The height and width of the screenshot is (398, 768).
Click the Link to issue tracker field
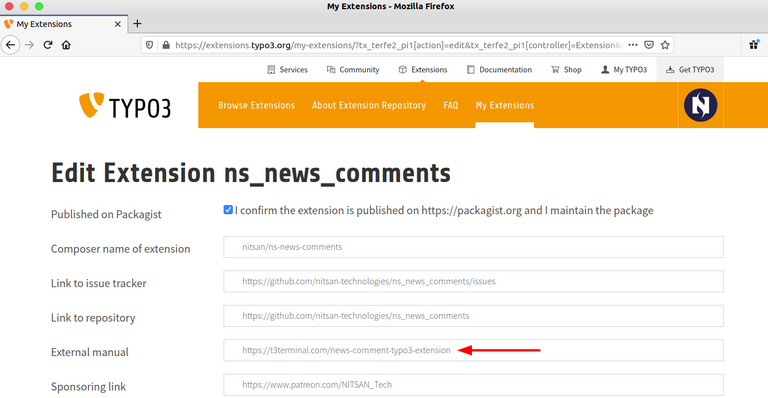473,281
